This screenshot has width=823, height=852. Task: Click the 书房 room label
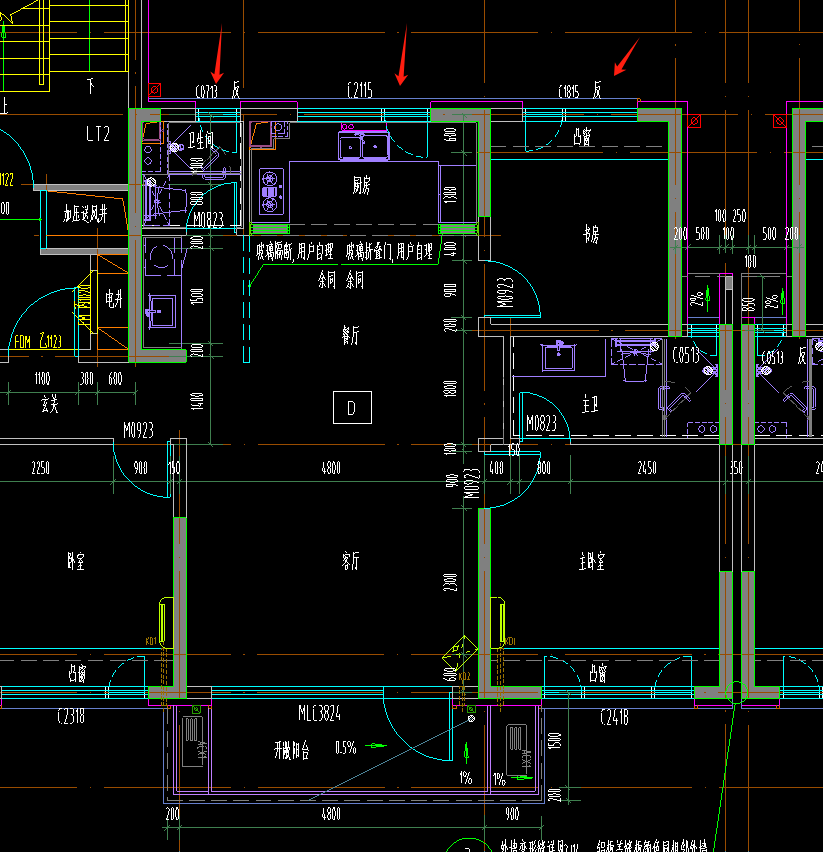590,234
